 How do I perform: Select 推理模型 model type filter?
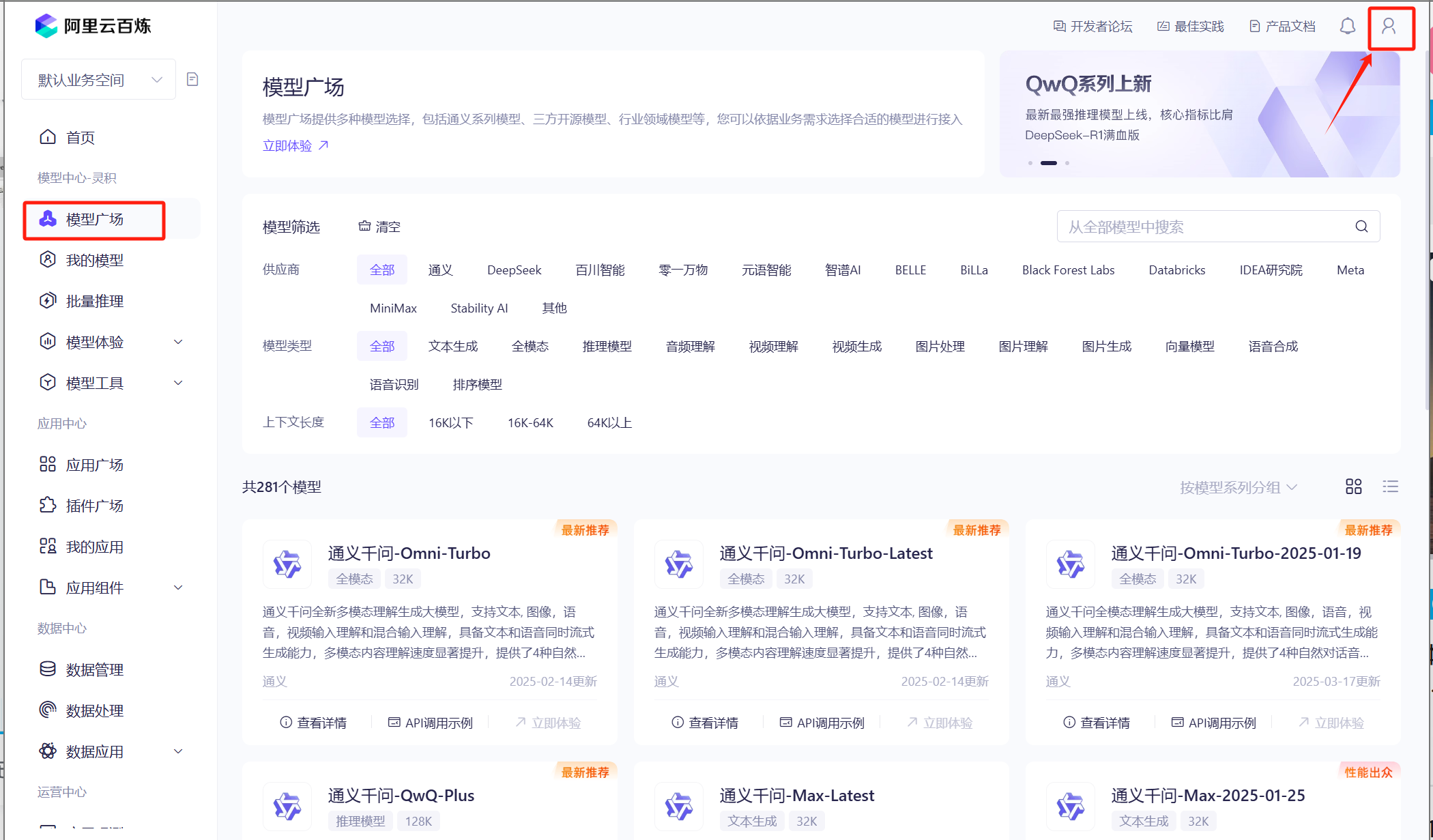coord(607,347)
